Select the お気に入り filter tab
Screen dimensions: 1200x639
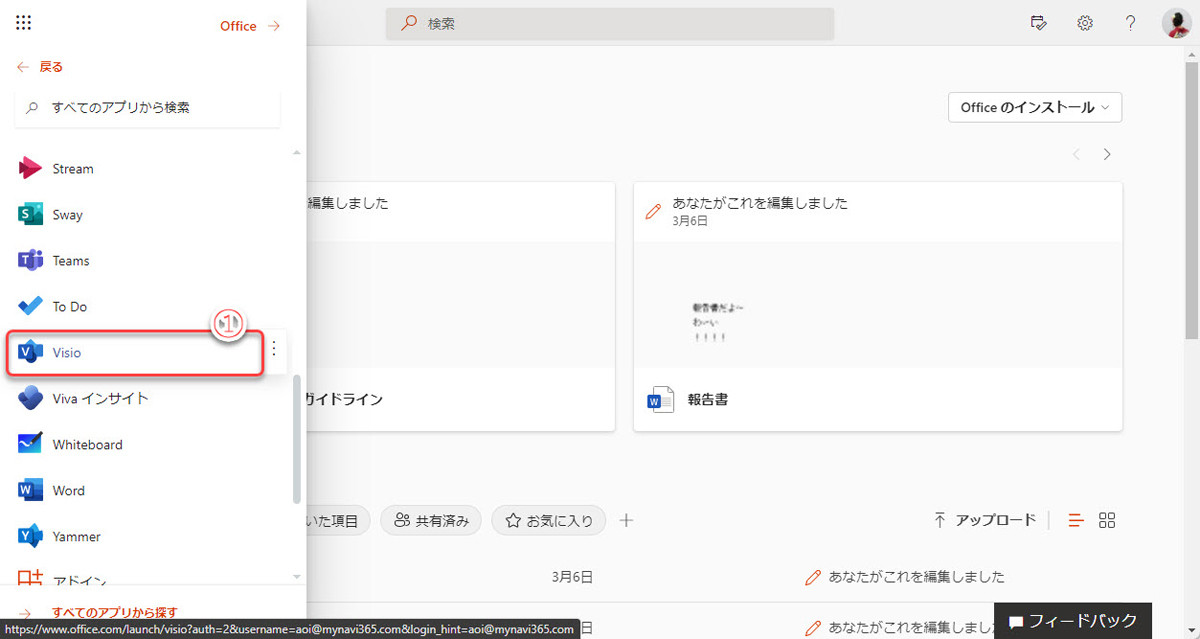[548, 520]
